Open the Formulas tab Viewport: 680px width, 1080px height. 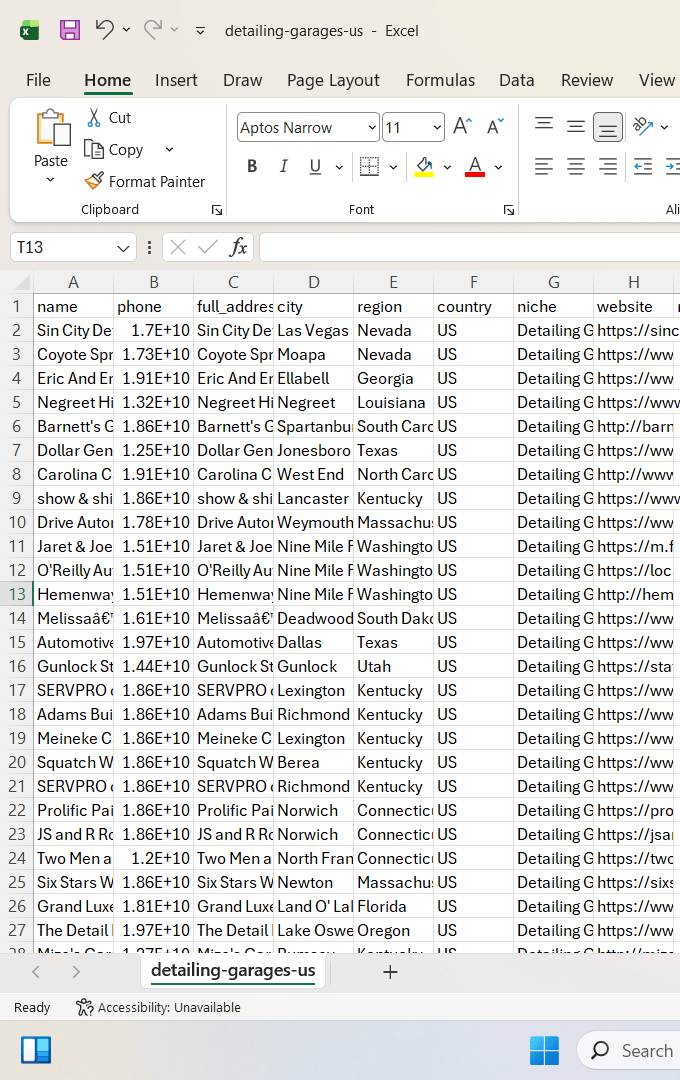(x=440, y=80)
